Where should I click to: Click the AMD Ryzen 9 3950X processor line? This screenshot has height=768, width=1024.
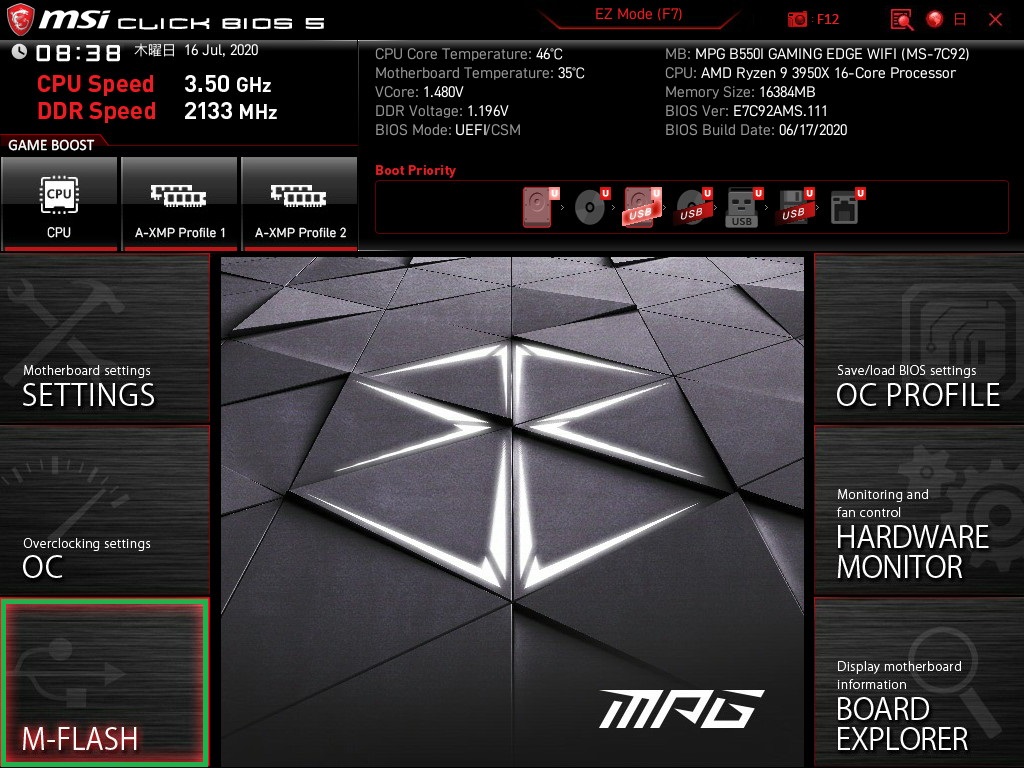[810, 73]
